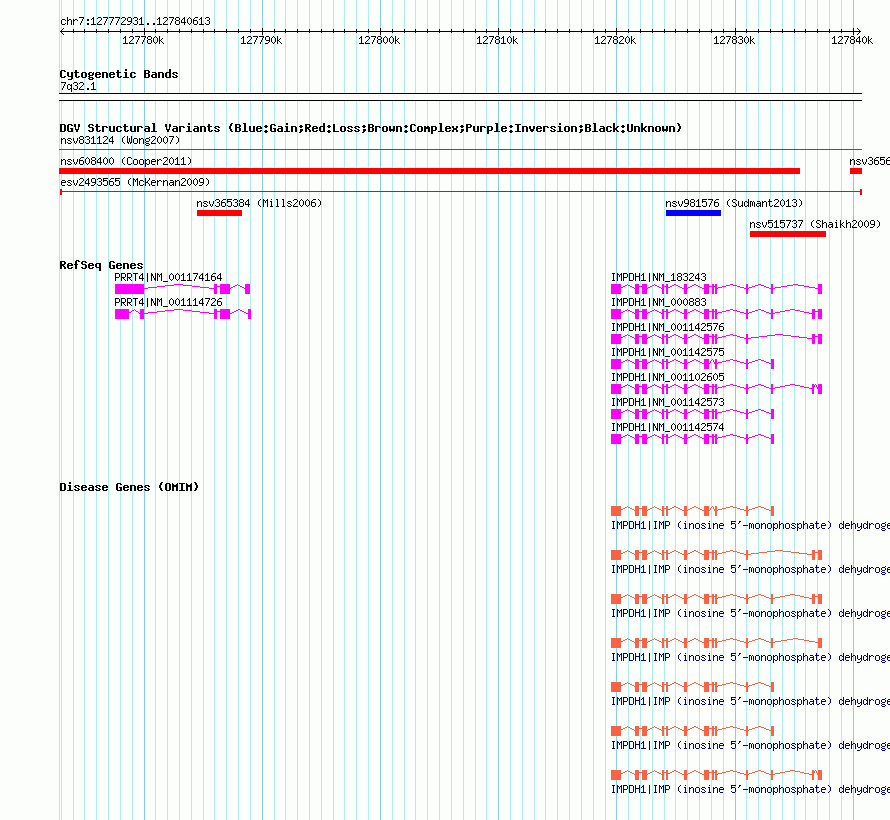Click the 127790k ruler label
Image resolution: width=890 pixels, height=820 pixels.
click(x=261, y=40)
